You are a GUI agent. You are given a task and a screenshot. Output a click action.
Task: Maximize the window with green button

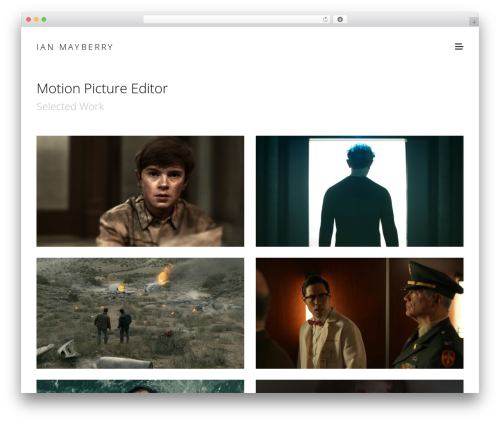coord(44,19)
